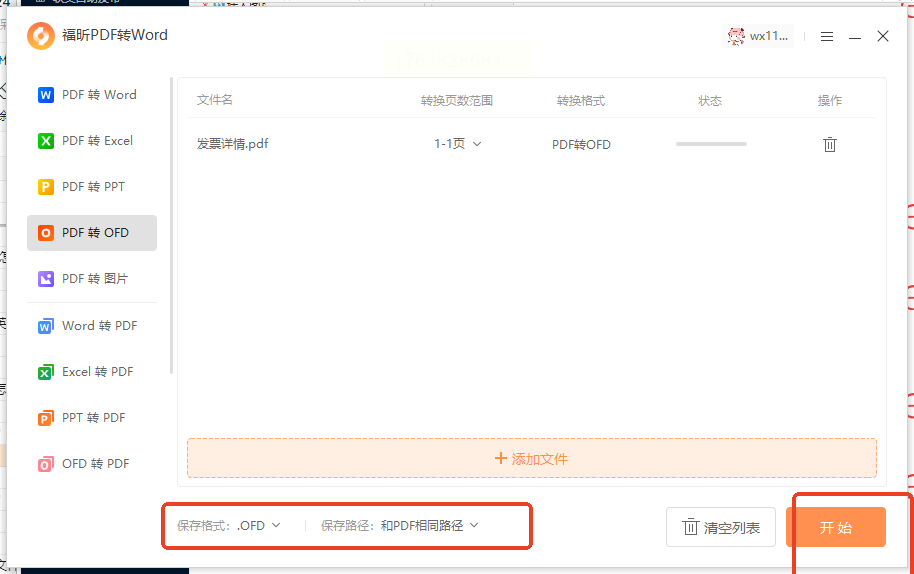
Task: Expand the 1-1页 page range dropdown
Action: (x=458, y=144)
